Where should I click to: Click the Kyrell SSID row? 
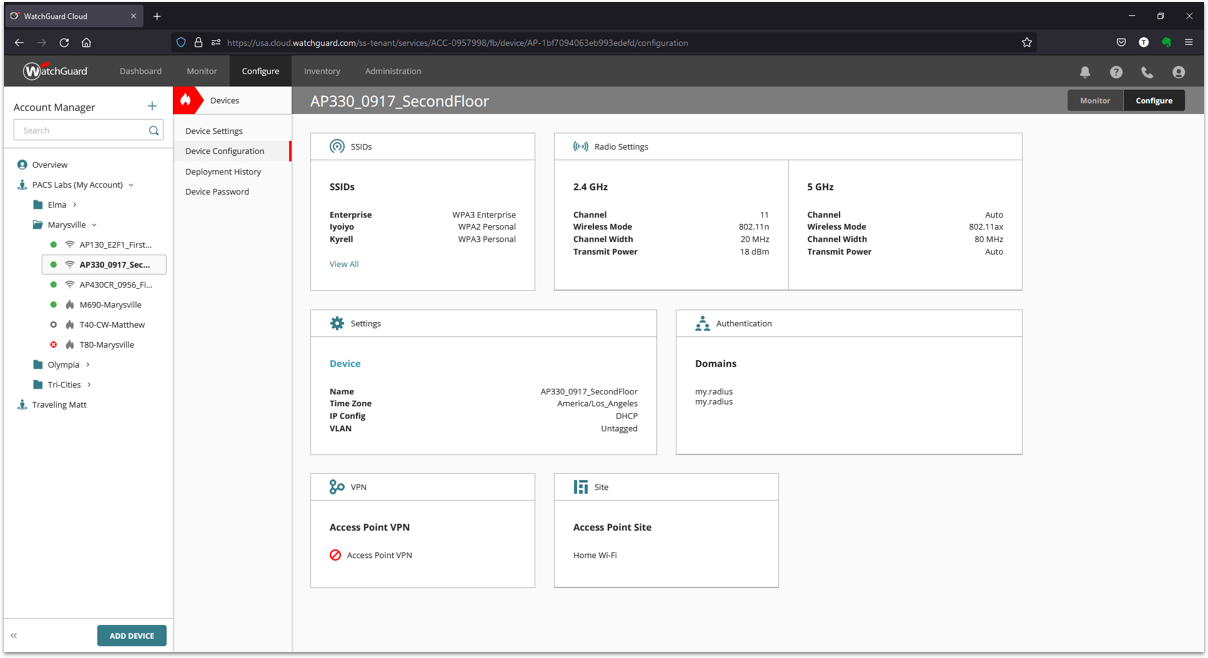click(x=422, y=239)
